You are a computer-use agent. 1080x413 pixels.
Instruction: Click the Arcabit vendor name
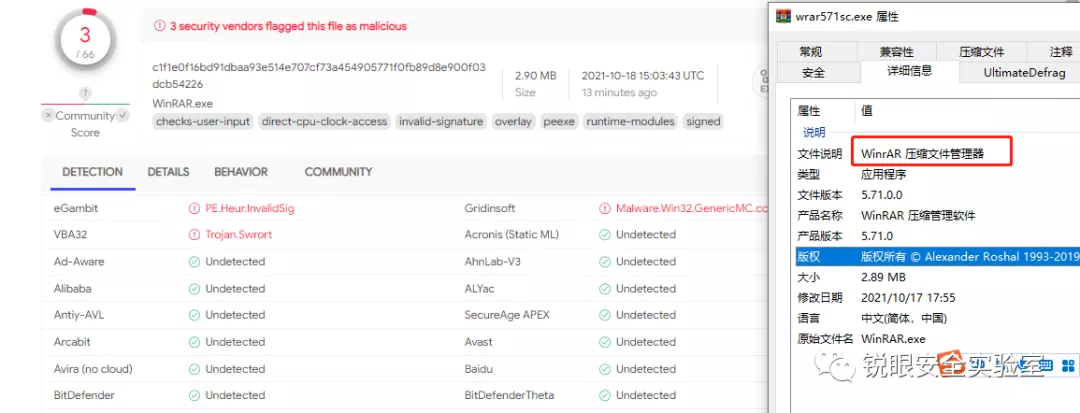[x=72, y=342]
